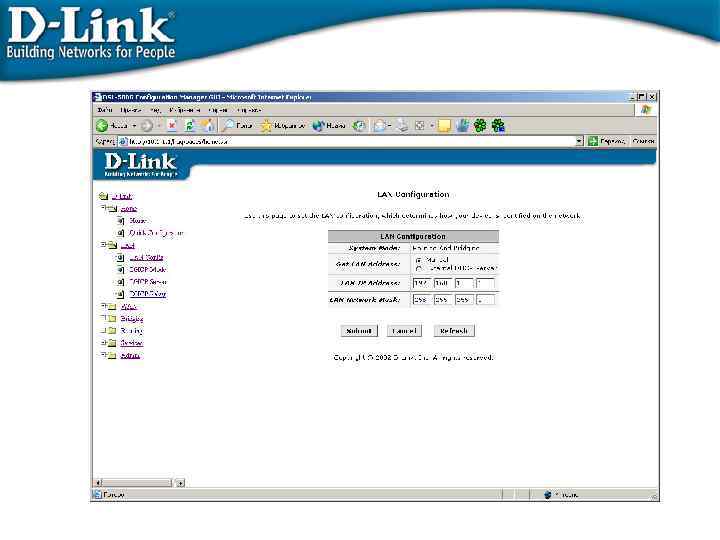Viewport: 720px width, 540px height.
Task: Collapse the Home tree node
Action: (104, 208)
